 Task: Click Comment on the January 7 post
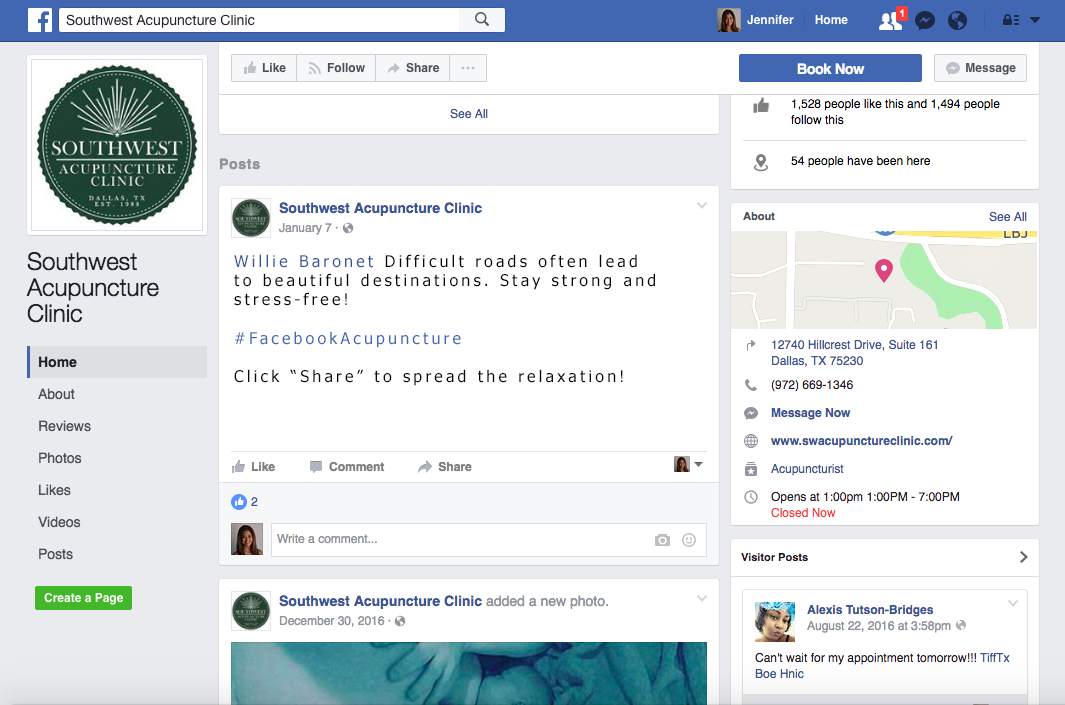347,467
